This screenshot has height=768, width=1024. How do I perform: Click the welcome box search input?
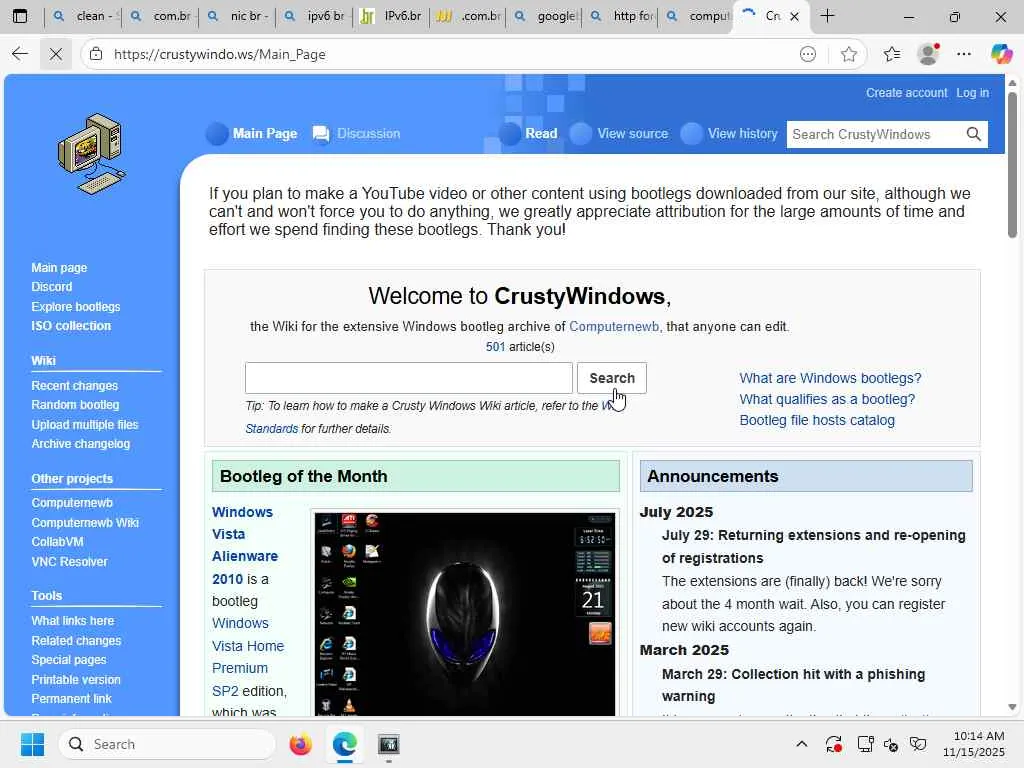(409, 378)
